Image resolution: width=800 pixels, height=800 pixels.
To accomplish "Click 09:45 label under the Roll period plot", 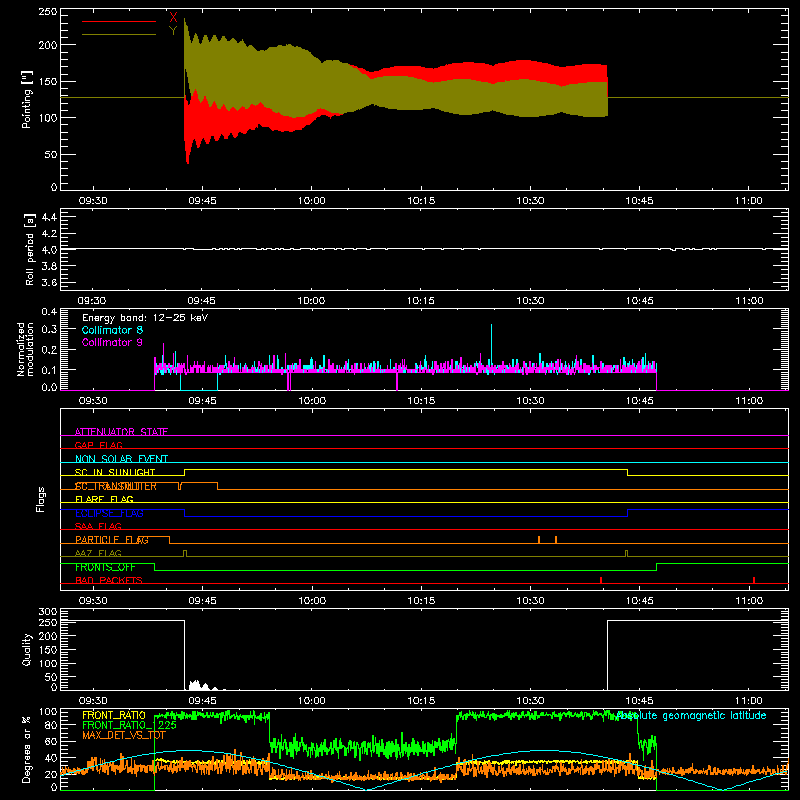I will click(x=202, y=301).
